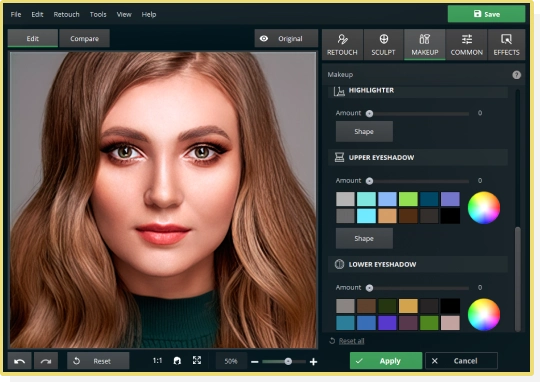The height and width of the screenshot is (382, 540).
Task: Open the Tools menu
Action: pyautogui.click(x=98, y=14)
